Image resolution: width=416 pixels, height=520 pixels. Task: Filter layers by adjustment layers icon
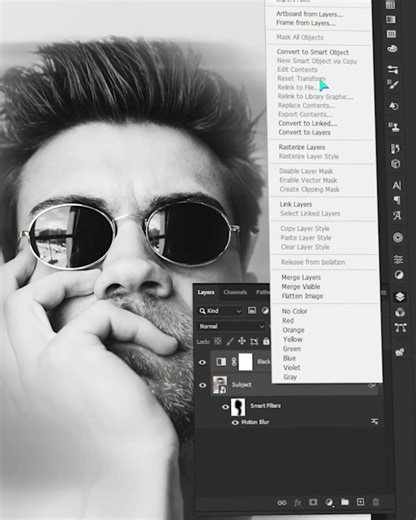tap(265, 311)
